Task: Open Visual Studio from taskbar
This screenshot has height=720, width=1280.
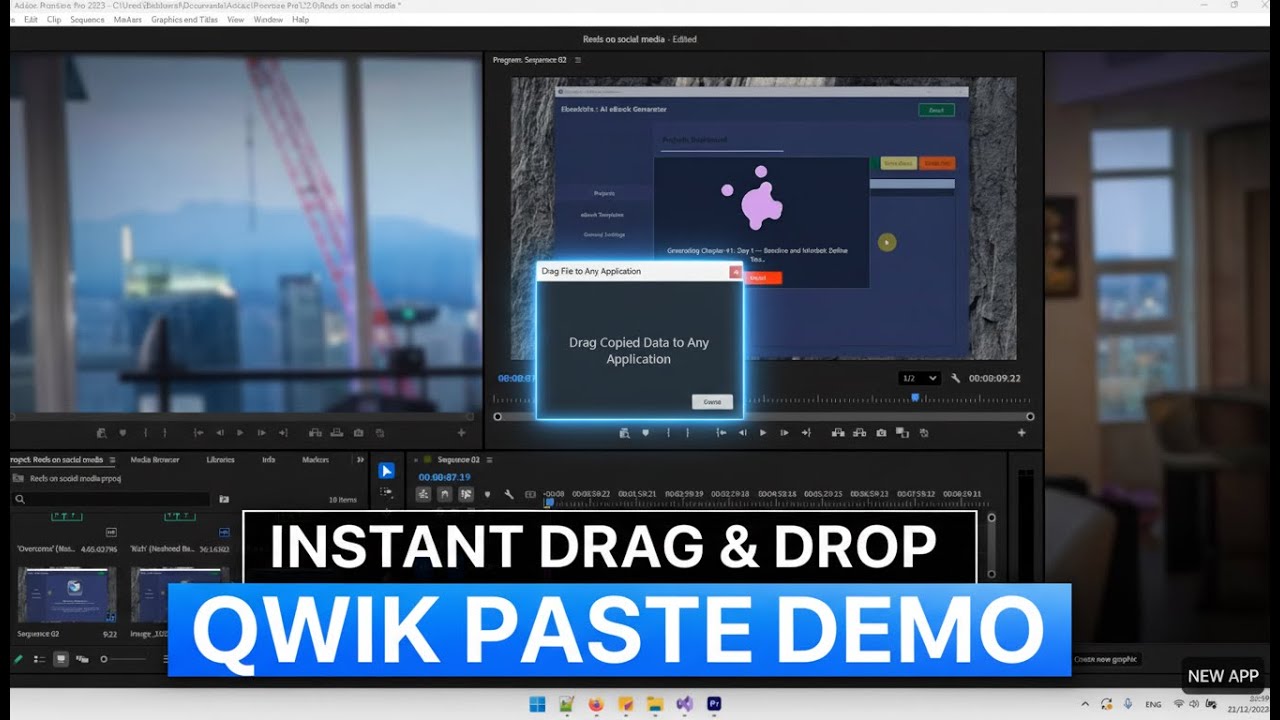Action: pos(685,704)
